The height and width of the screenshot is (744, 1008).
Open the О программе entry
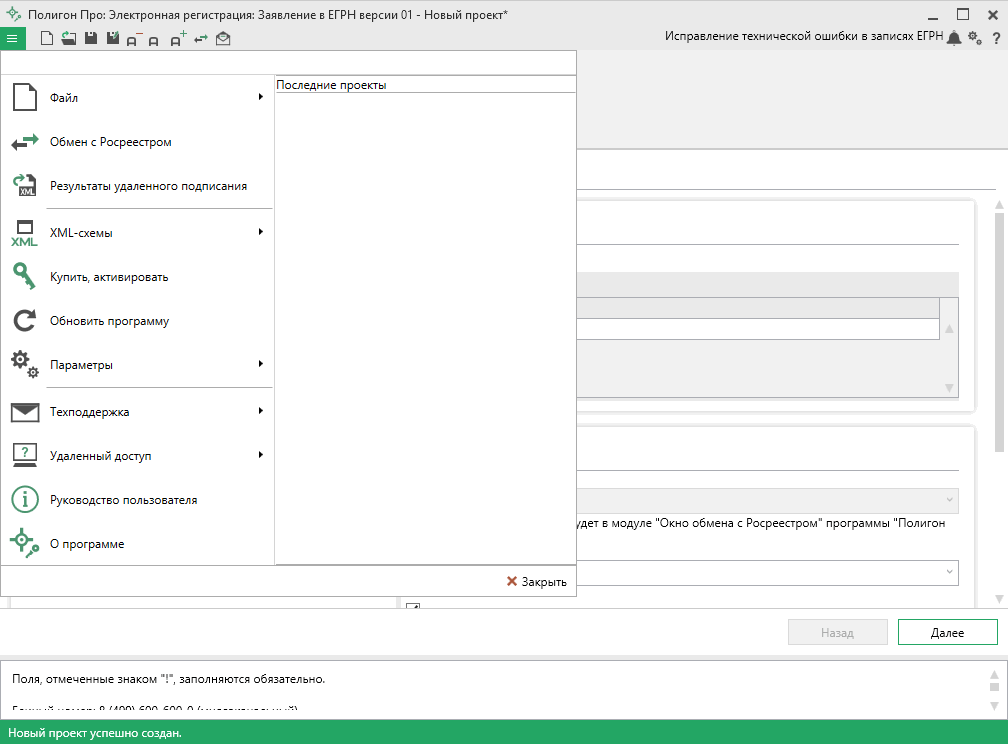pos(138,544)
